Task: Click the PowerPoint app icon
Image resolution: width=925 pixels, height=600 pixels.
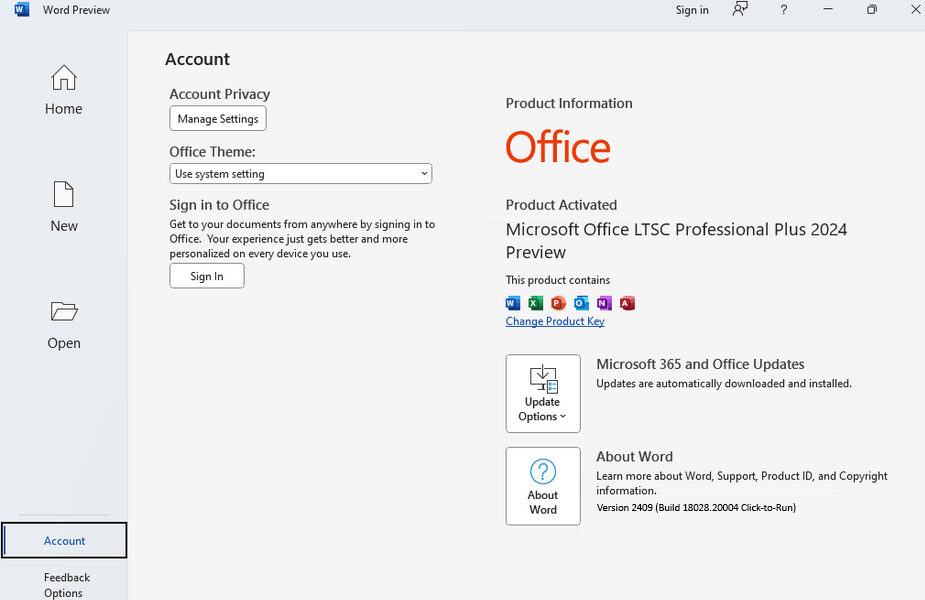Action: (559, 303)
